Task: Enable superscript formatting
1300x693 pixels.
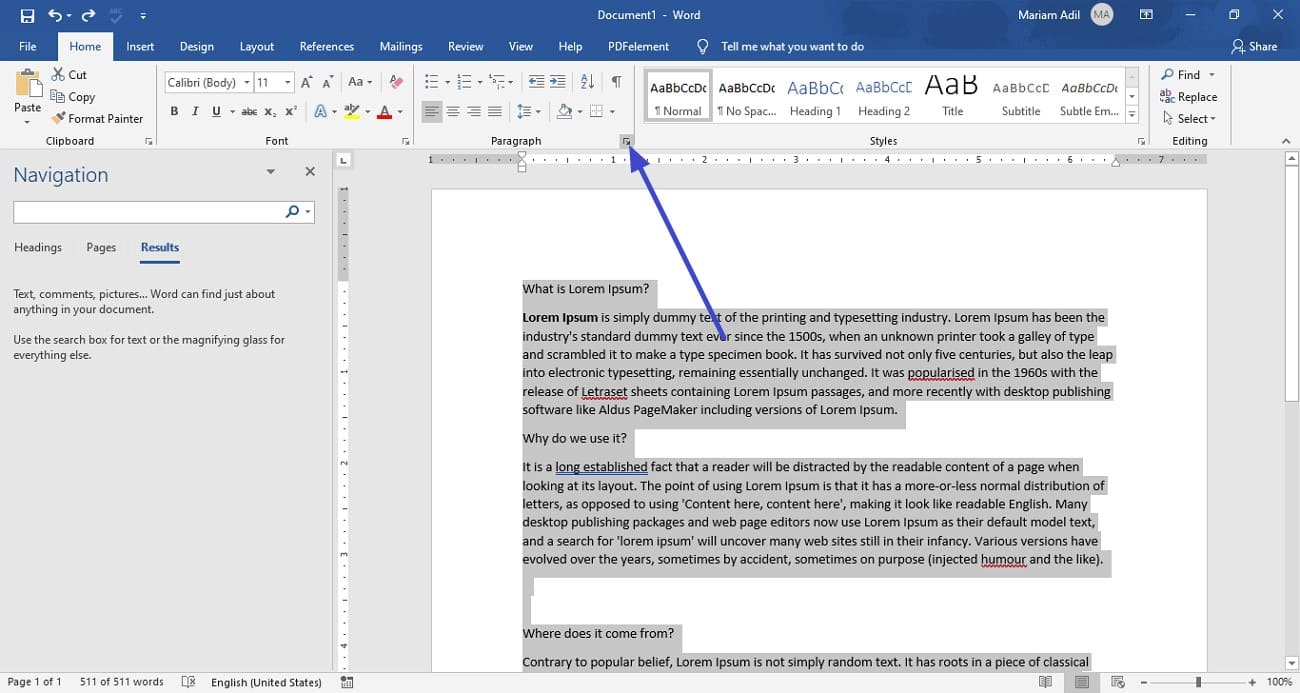Action: (x=290, y=111)
